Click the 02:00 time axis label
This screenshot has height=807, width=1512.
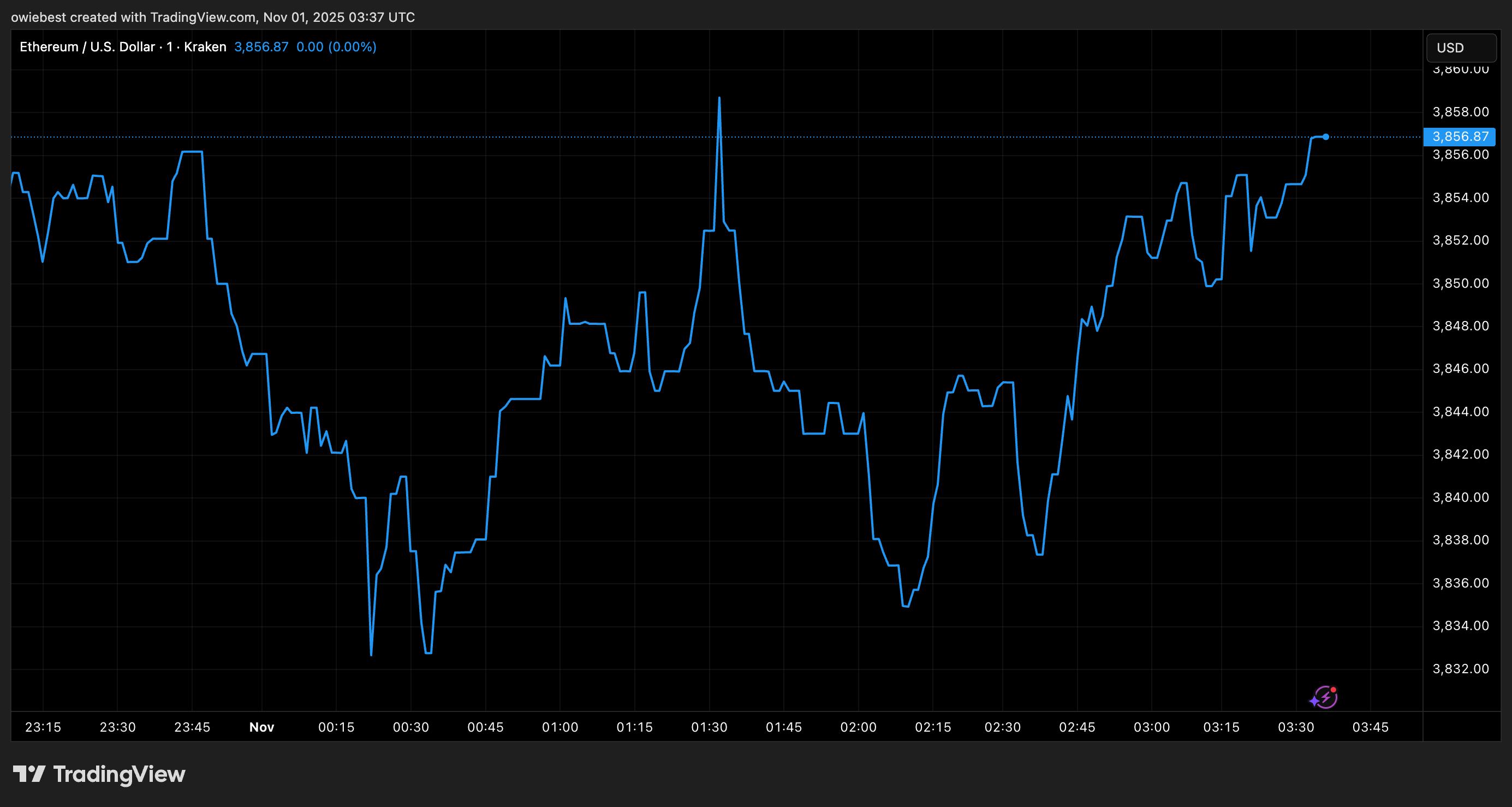[858, 727]
